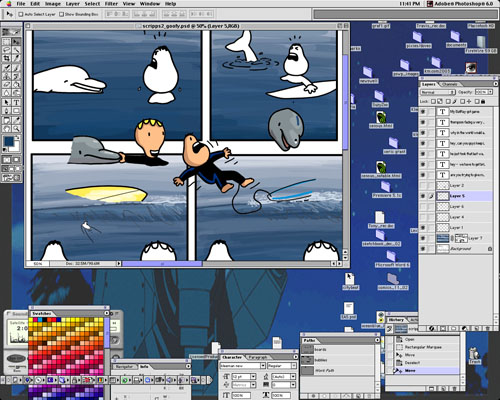Viewport: 500px width, 400px height.
Task: Show Layer 2 by clicking its eye box
Action: pos(423,185)
